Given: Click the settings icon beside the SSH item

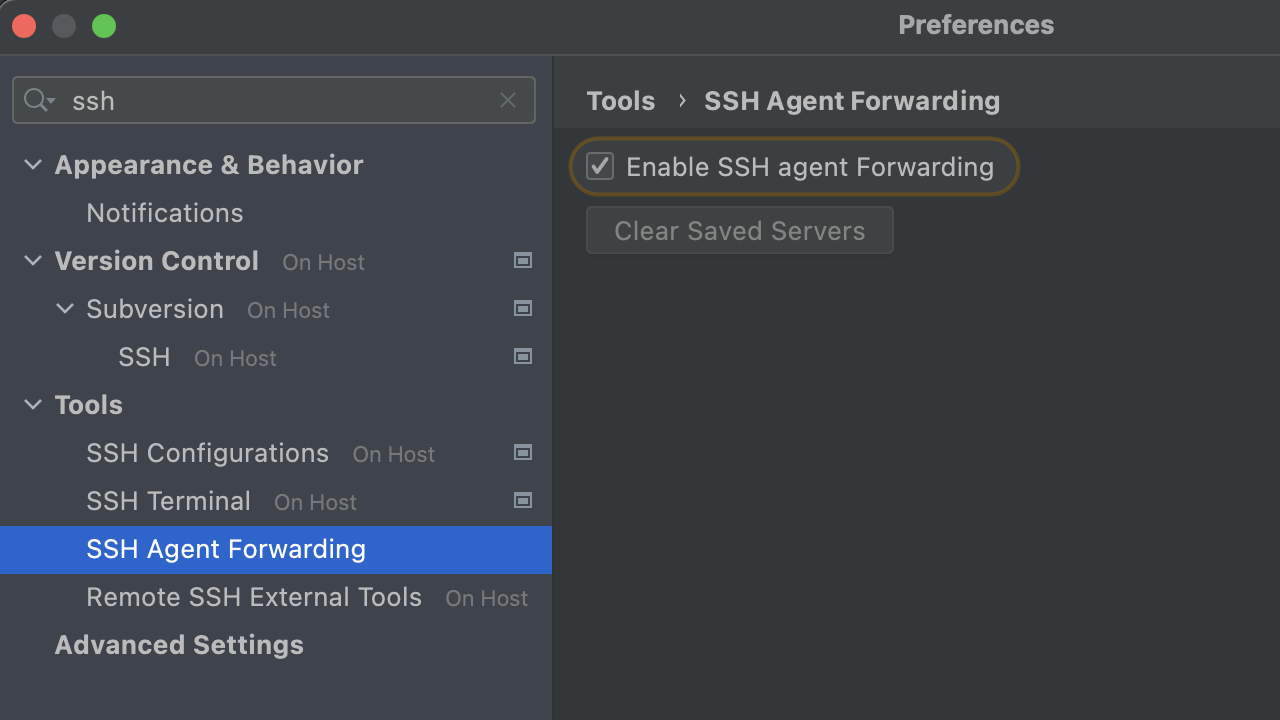Looking at the screenshot, I should point(522,356).
